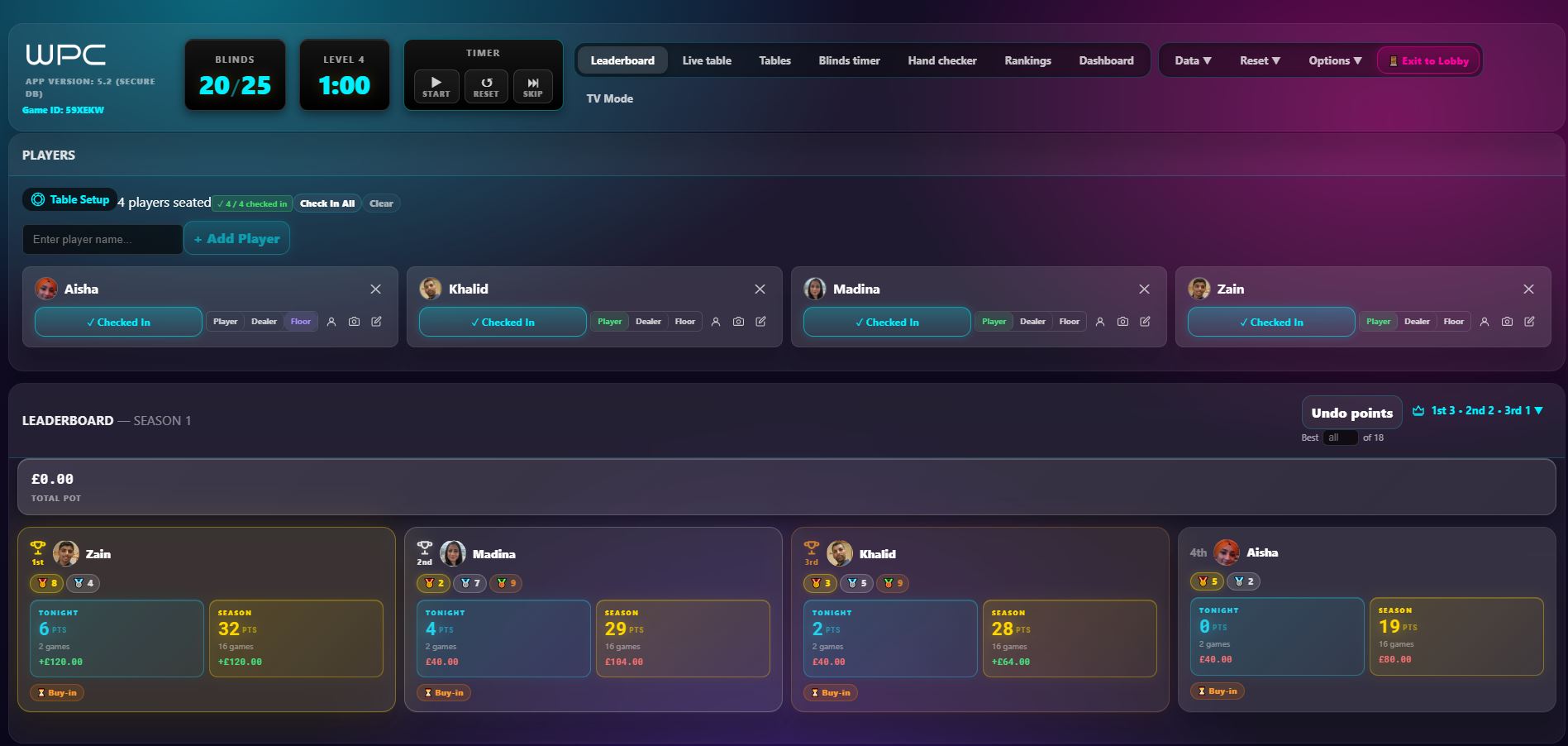This screenshot has height=746, width=1568.
Task: Click Zain's Buy-in badge on leaderboard
Action: 57,693
